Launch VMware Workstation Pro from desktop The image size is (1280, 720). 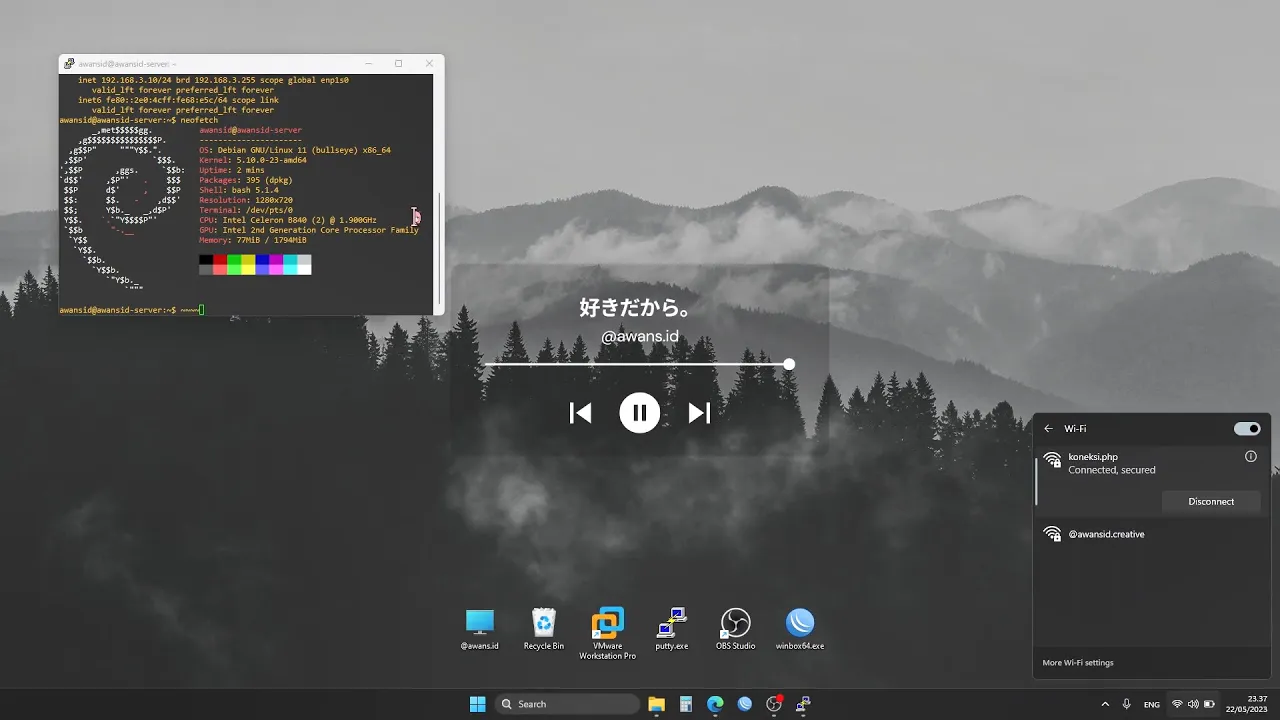click(608, 633)
